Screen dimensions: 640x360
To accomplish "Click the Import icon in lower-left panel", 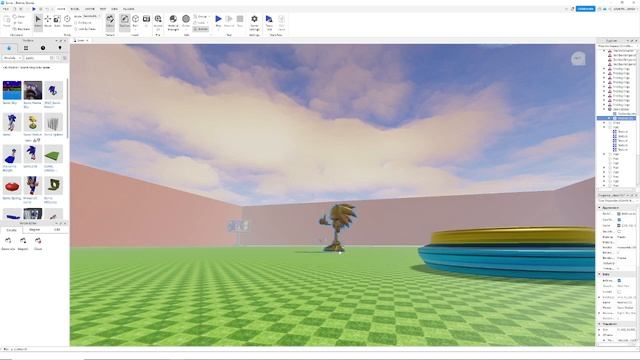I will click(x=23, y=241).
